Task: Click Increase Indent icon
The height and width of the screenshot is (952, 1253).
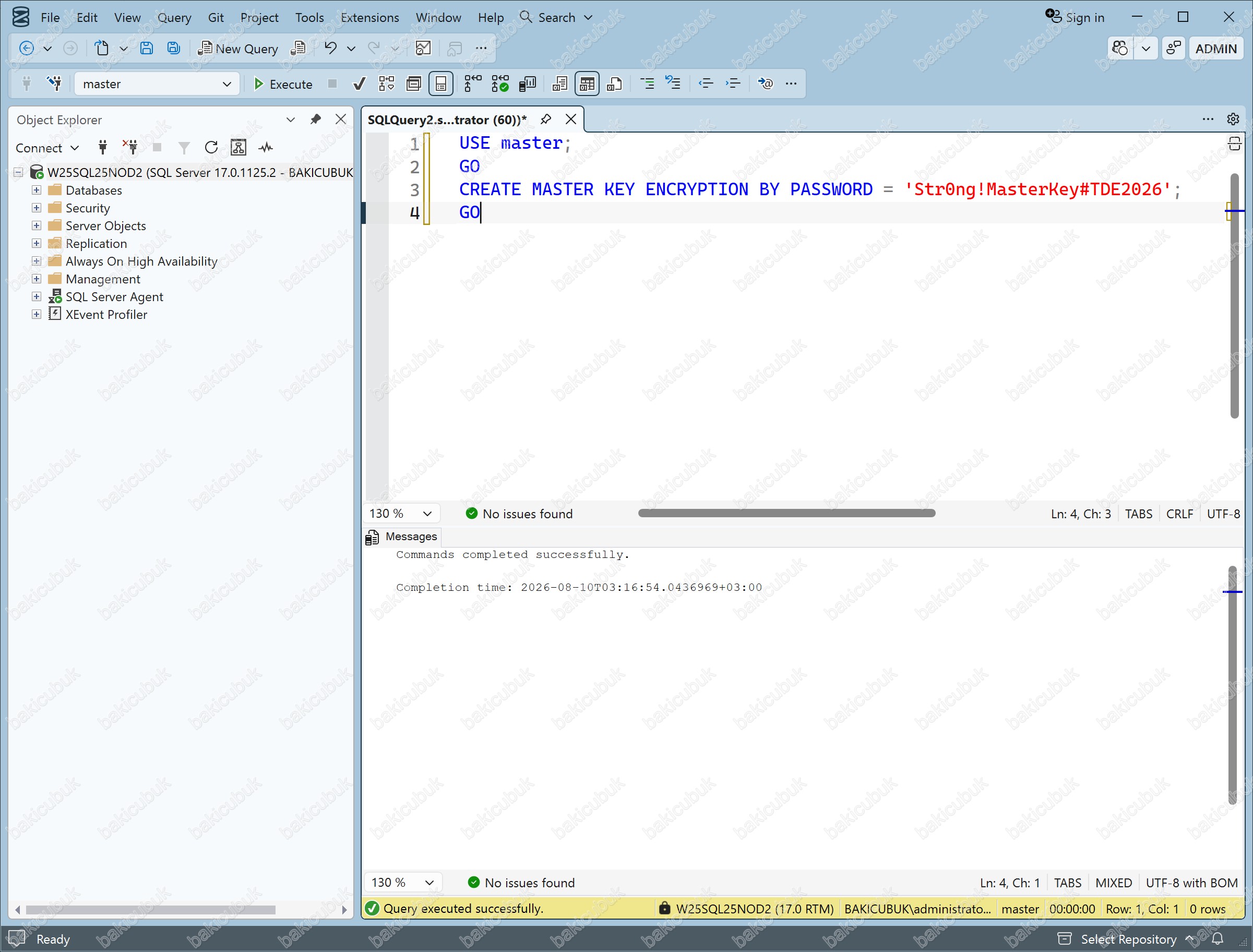Action: pyautogui.click(x=733, y=84)
